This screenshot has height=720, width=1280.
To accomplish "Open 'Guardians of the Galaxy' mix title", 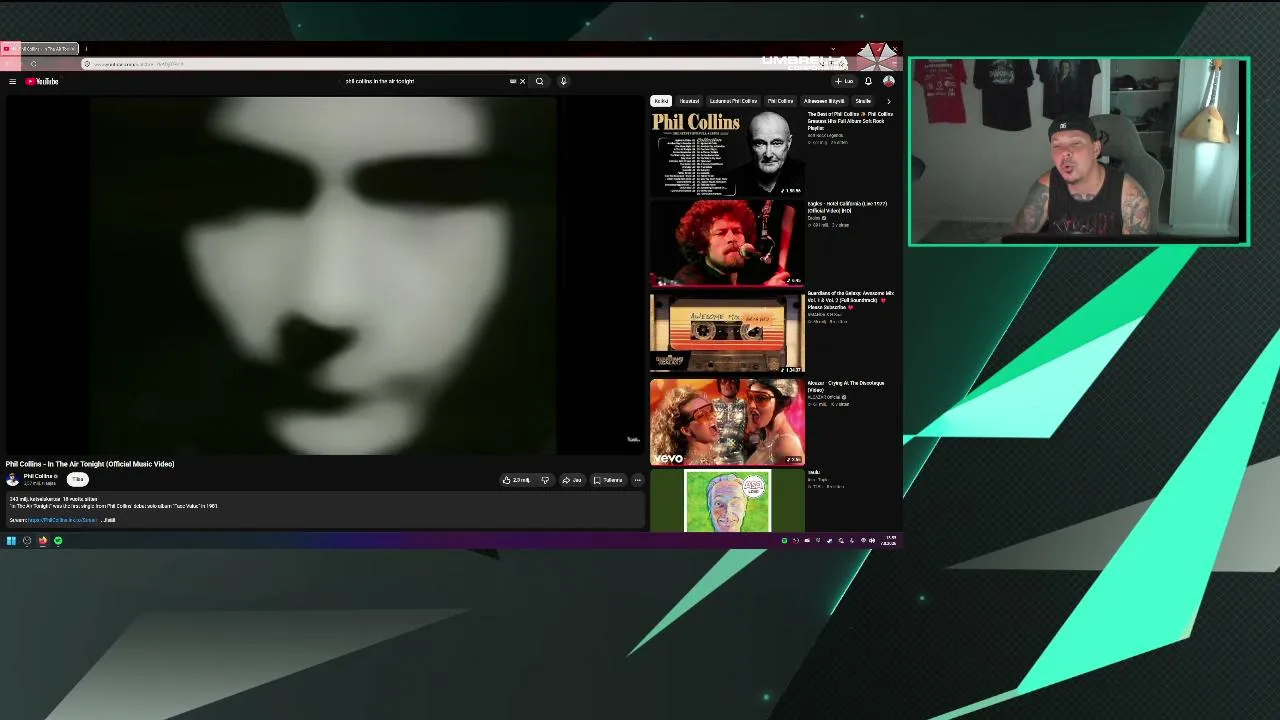I will click(x=851, y=300).
